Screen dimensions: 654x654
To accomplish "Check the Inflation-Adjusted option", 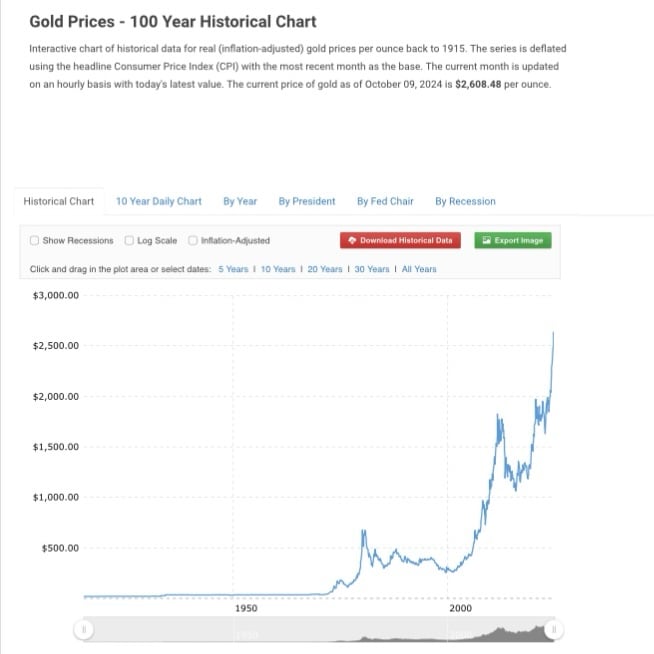I will (193, 240).
